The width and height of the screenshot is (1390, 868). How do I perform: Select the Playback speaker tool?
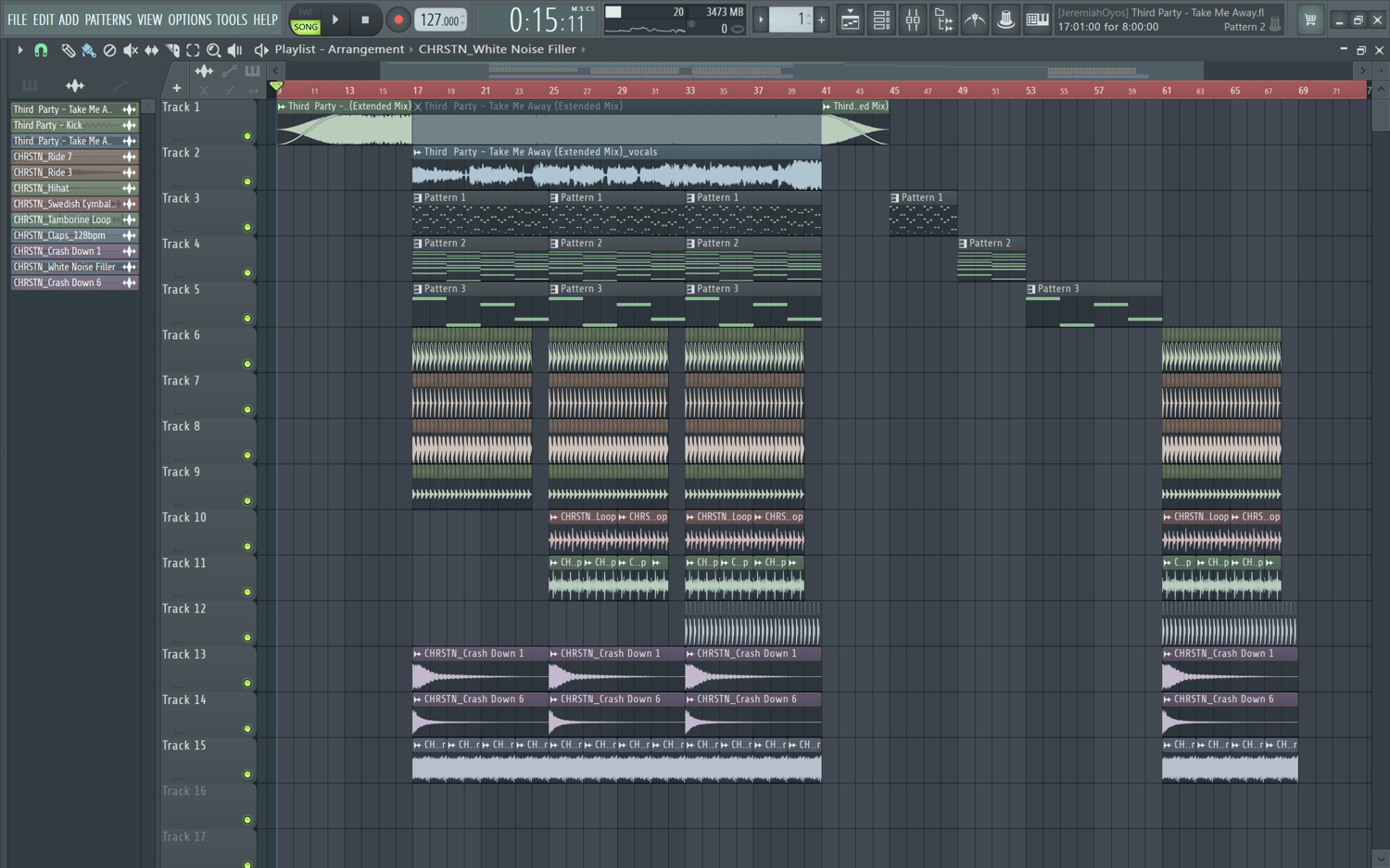235,50
